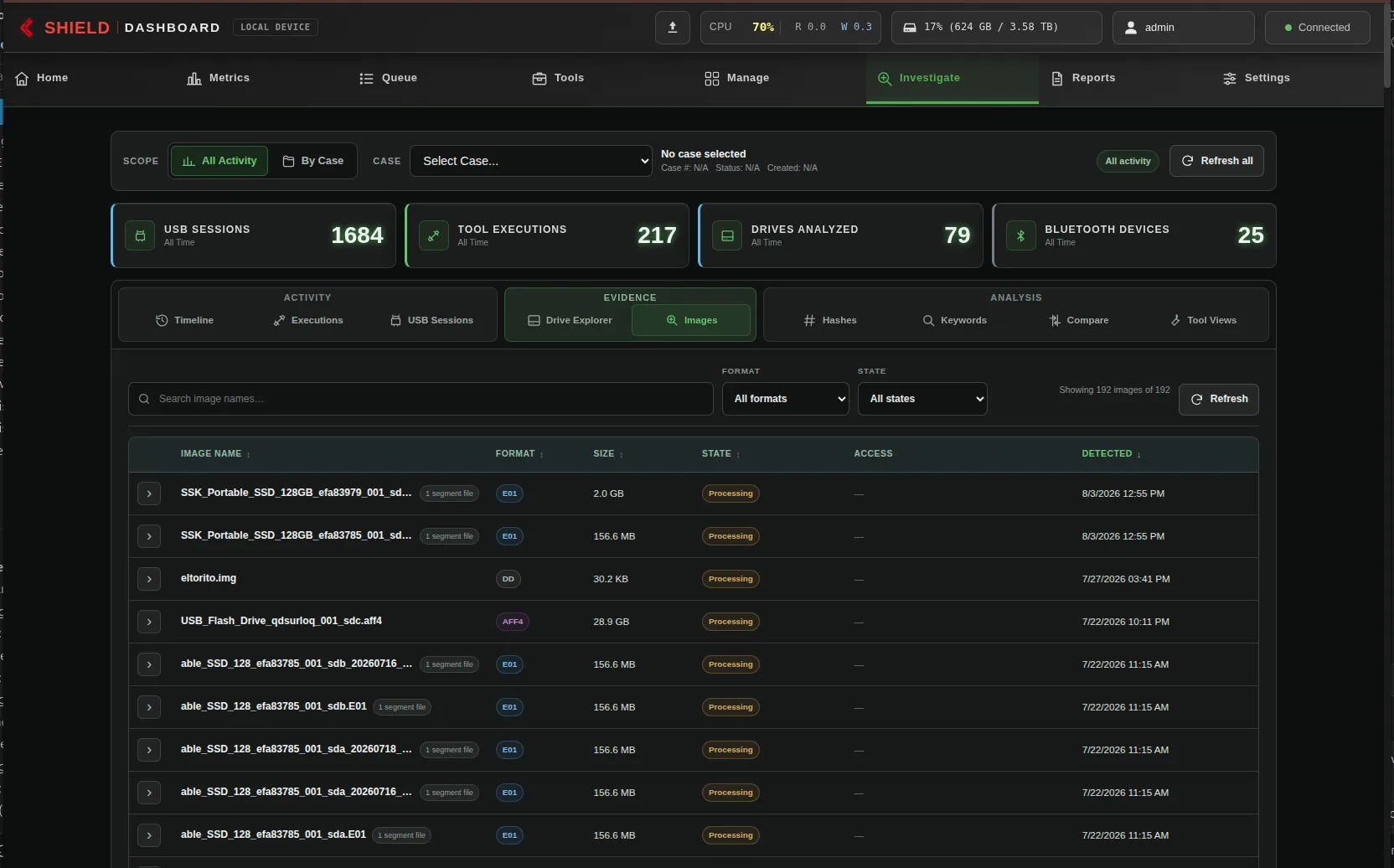Click the DD format badge for eltorito.img
Image resolution: width=1394 pixels, height=868 pixels.
pyautogui.click(x=508, y=579)
